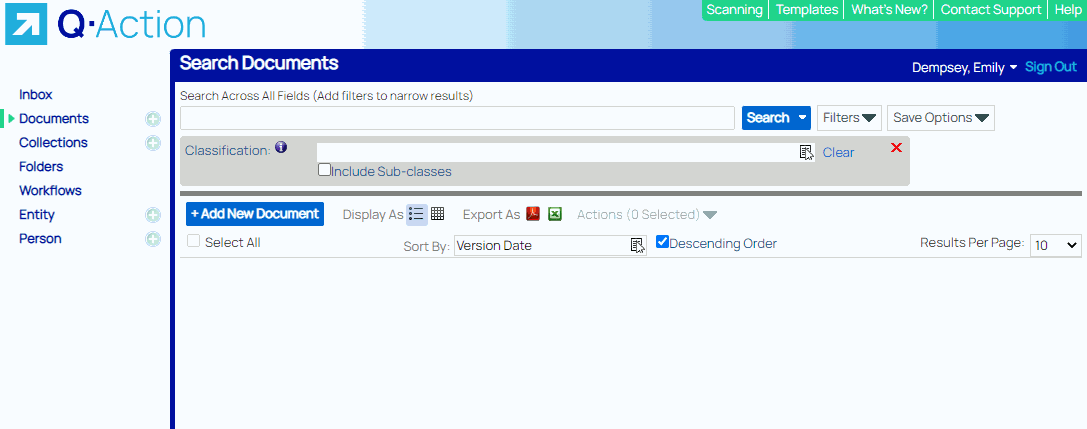Viewport: 1087px width, 429px height.
Task: Click the plus icon next to Collections
Action: (153, 143)
